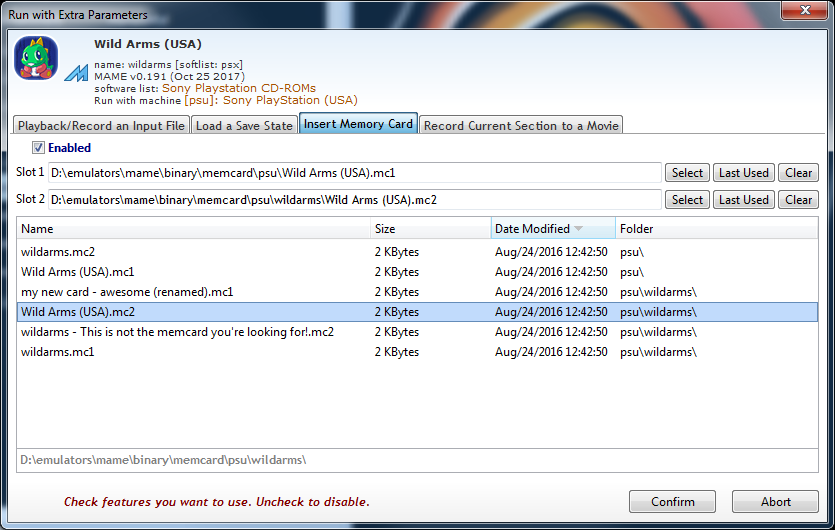Click Last Used for Slot 2
The width and height of the screenshot is (835, 530).
point(743,200)
